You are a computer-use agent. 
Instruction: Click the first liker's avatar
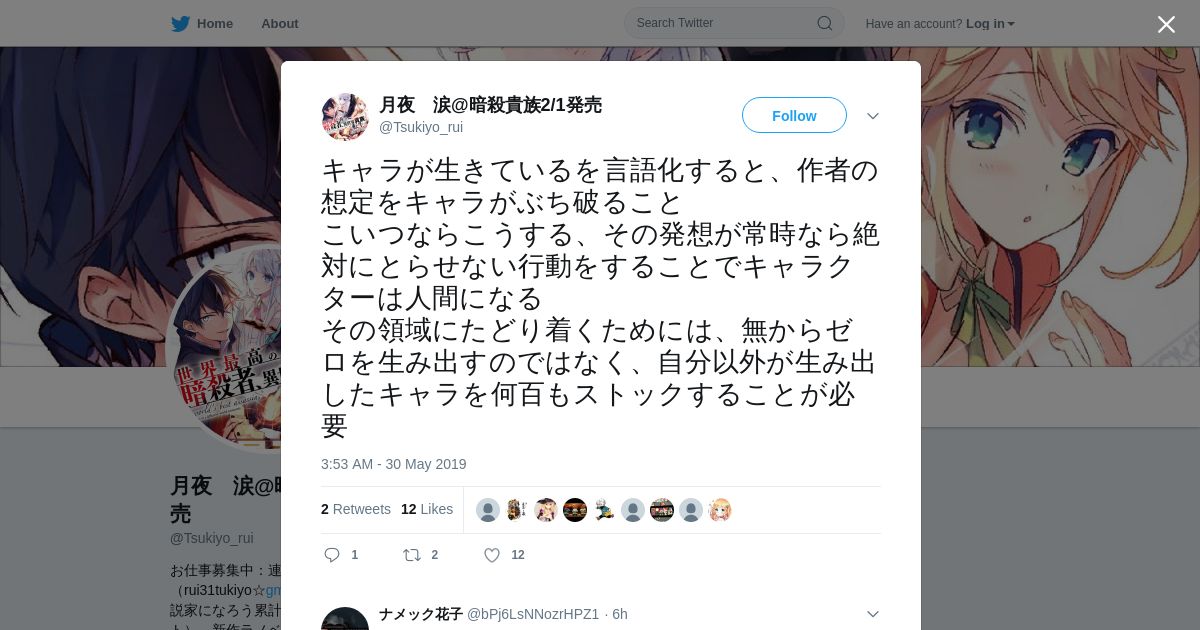488,510
